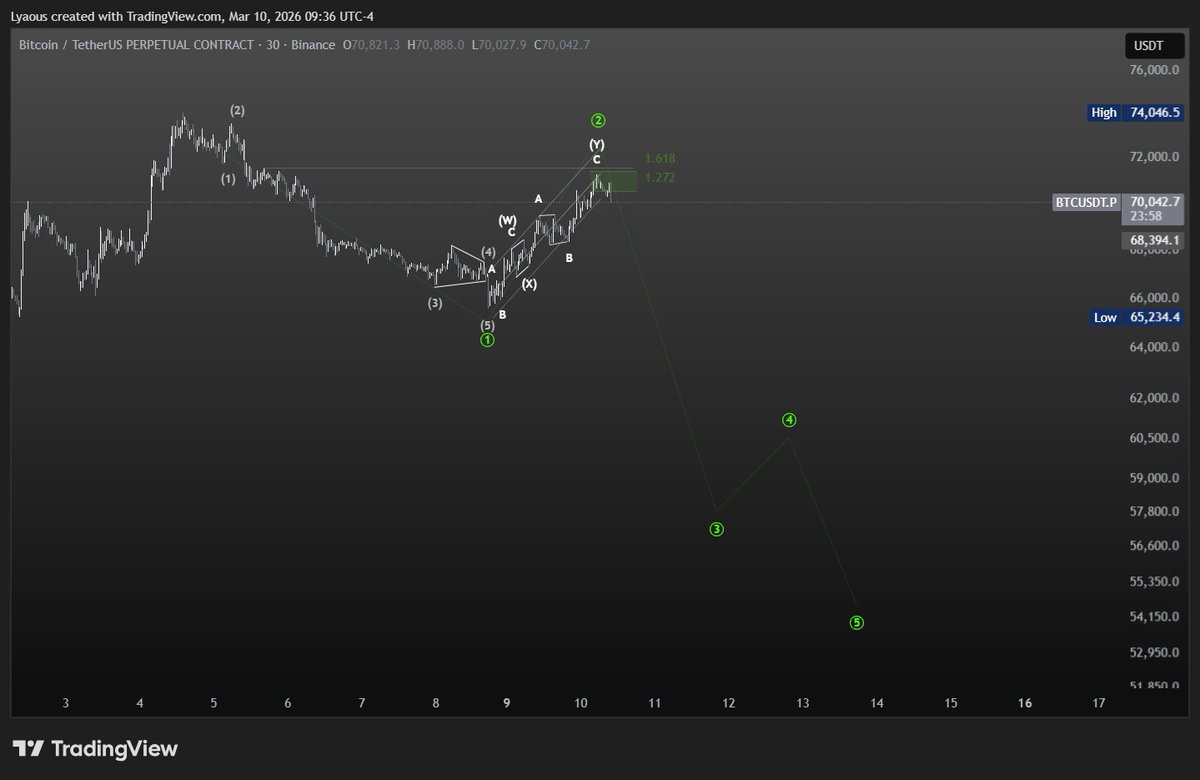Click date 16 on the time axis
Screen dimensions: 1200x780
point(1025,703)
